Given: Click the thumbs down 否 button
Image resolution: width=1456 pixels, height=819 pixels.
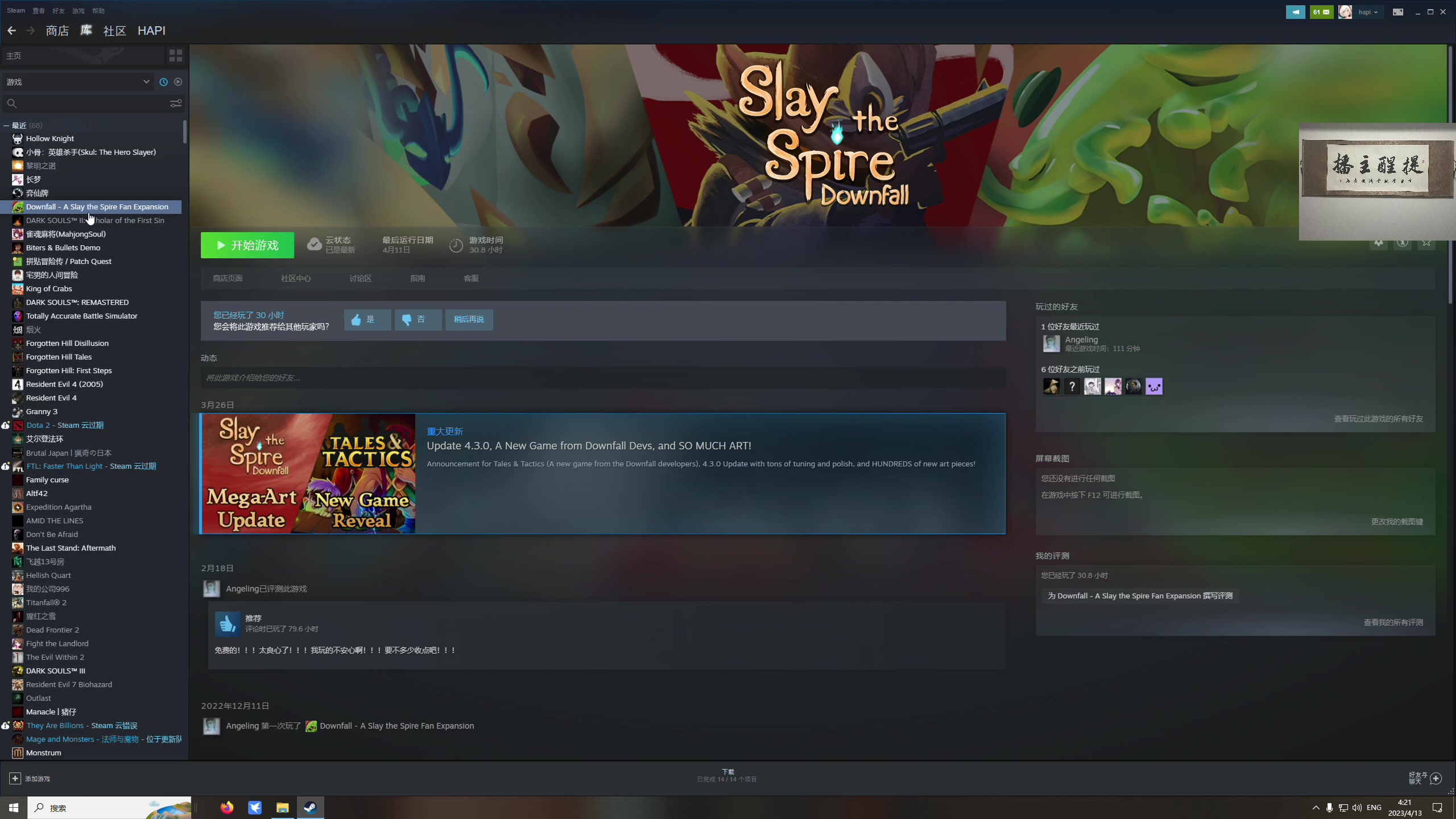Looking at the screenshot, I should point(417,320).
